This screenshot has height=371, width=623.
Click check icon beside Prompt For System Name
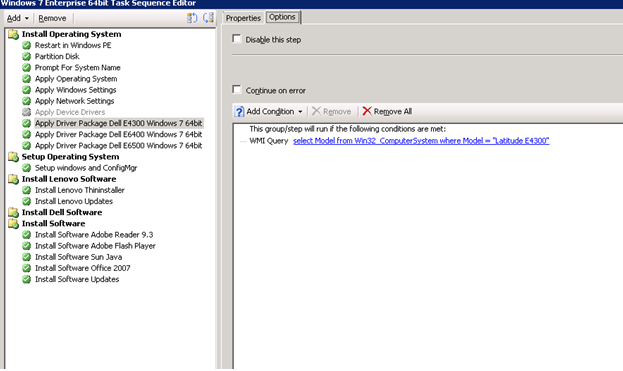pyautogui.click(x=27, y=68)
